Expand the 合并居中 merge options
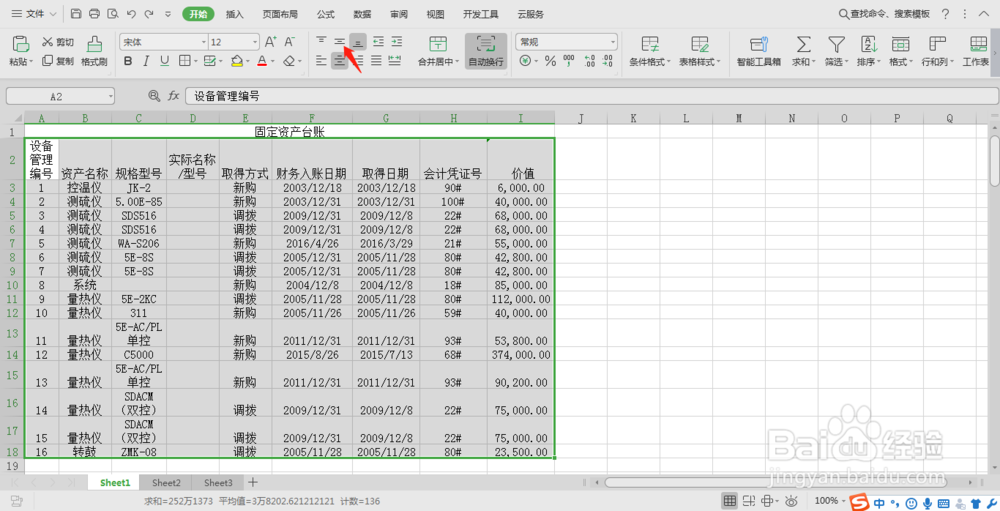This screenshot has width=1000, height=511. point(457,62)
